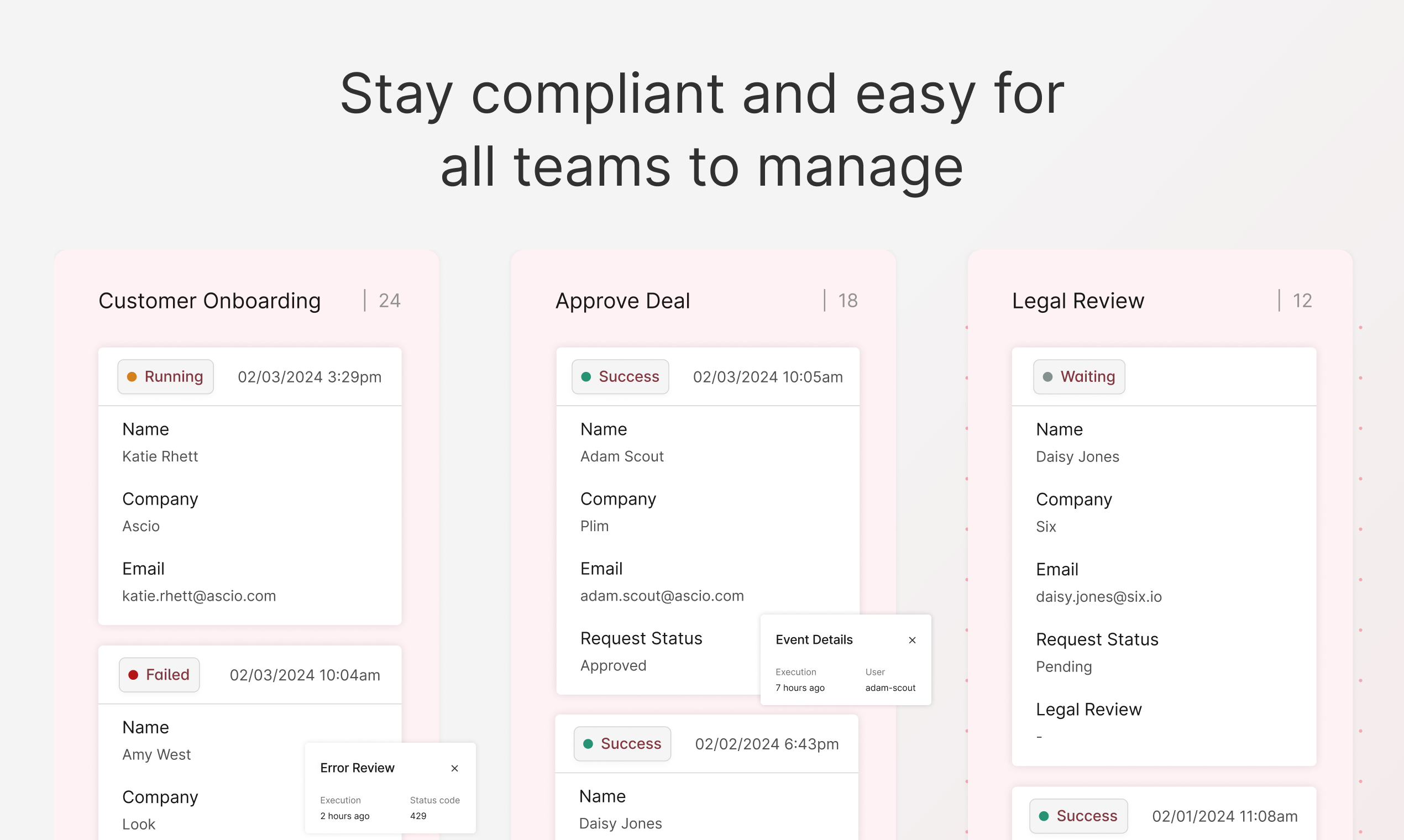Click the daisy.jones@six.io email

[x=1098, y=597]
